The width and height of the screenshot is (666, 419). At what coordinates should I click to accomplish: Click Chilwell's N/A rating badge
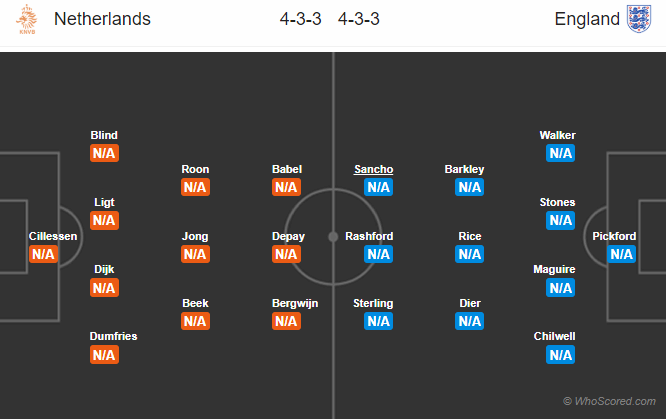(561, 355)
